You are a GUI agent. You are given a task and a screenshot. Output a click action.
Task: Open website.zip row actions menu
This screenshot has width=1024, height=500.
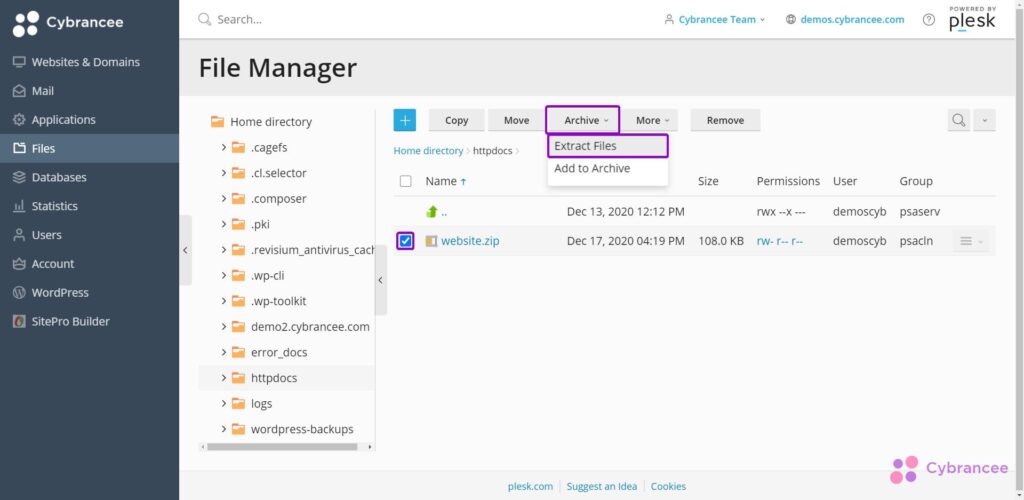tap(972, 241)
